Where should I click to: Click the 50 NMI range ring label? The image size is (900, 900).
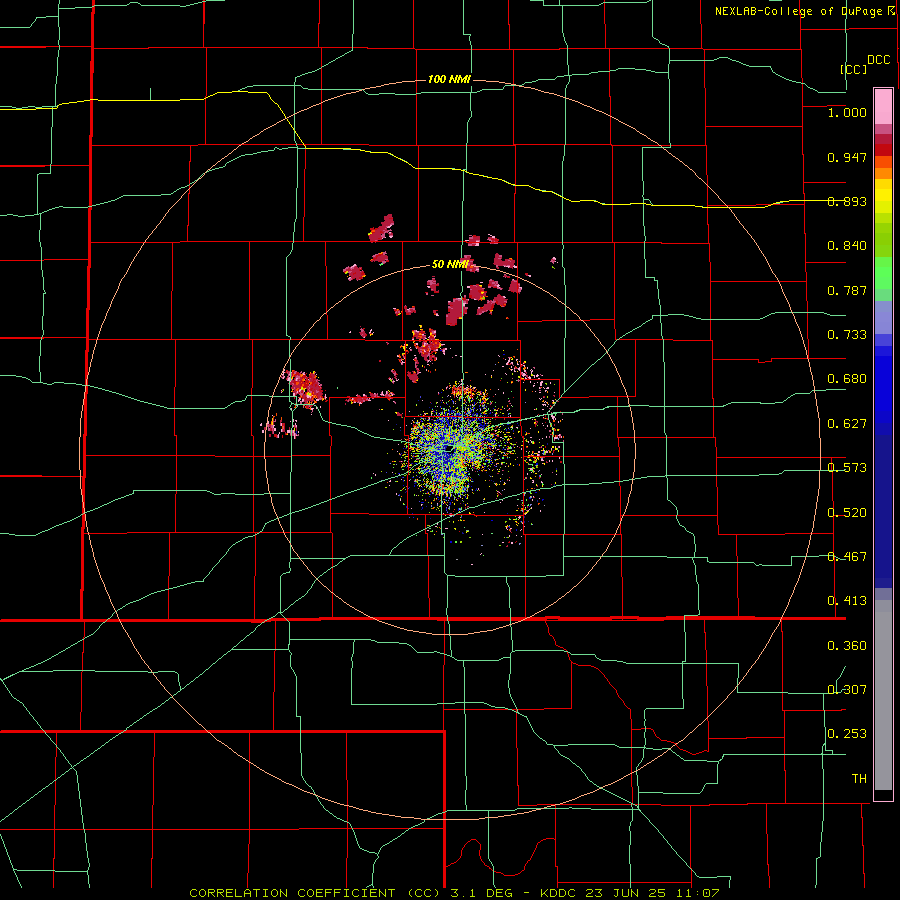click(450, 264)
